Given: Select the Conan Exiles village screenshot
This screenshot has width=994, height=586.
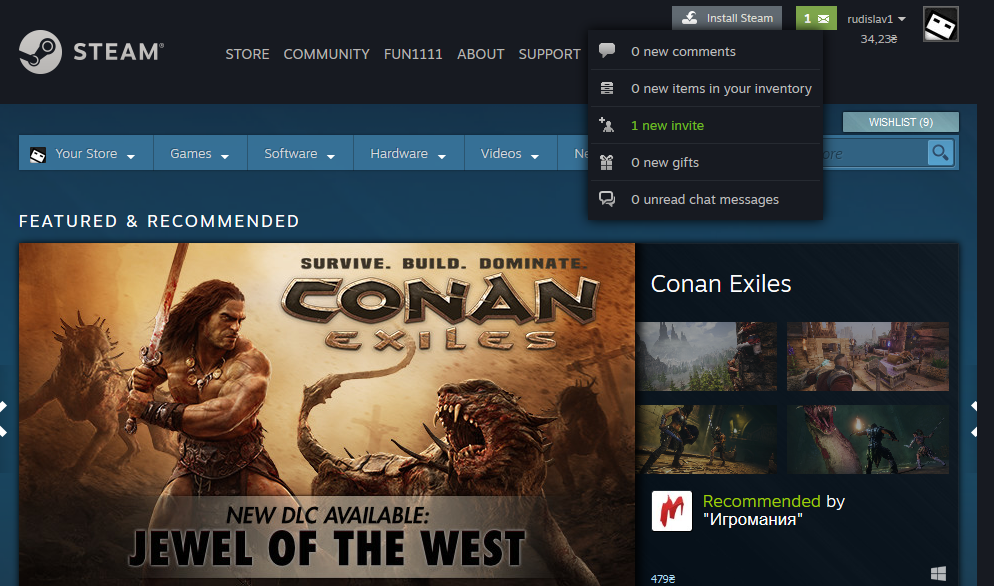Looking at the screenshot, I should (x=867, y=356).
